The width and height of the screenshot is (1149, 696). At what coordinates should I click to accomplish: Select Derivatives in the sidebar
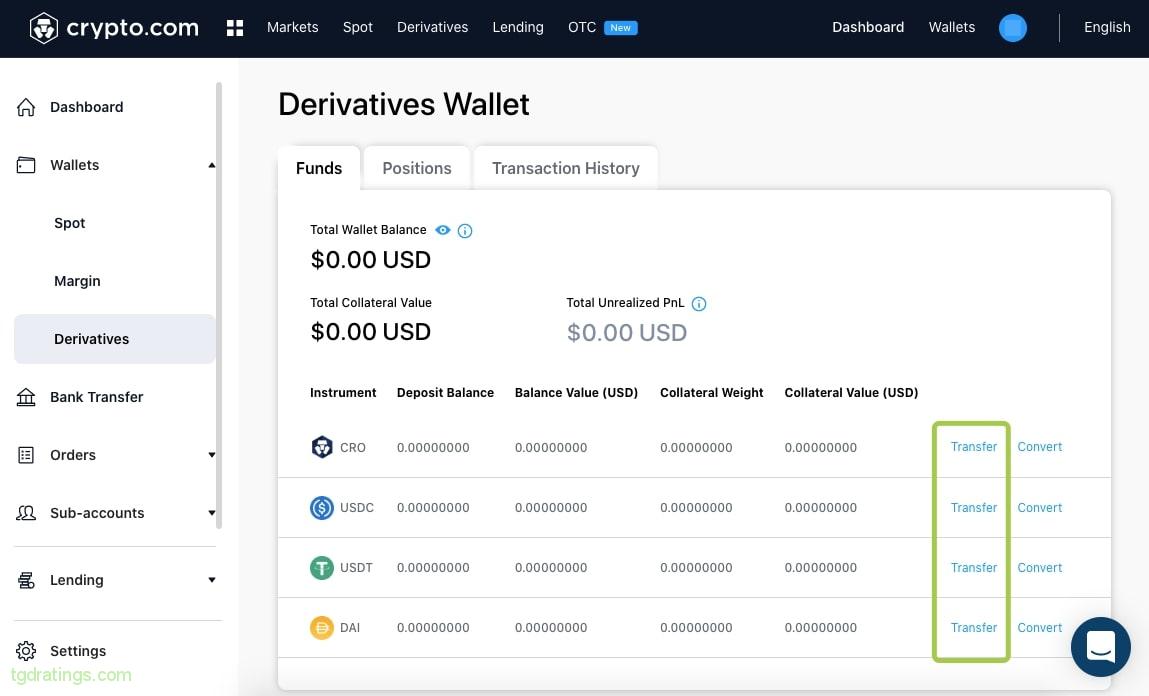point(114,338)
